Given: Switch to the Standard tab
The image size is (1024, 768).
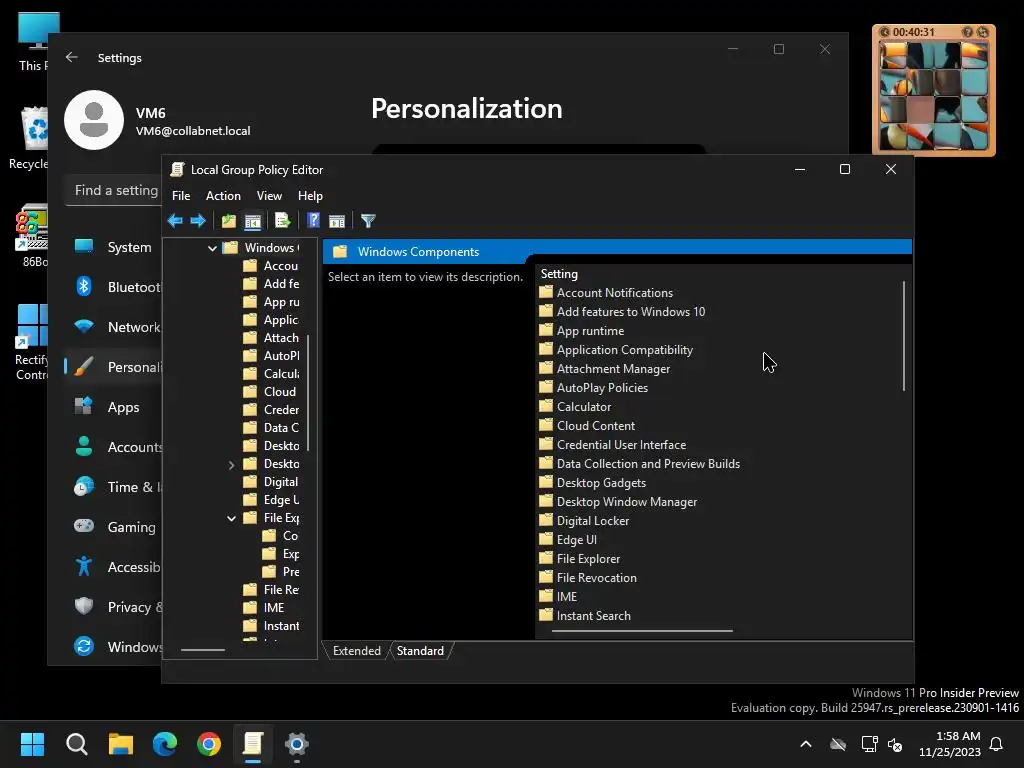Looking at the screenshot, I should (420, 651).
